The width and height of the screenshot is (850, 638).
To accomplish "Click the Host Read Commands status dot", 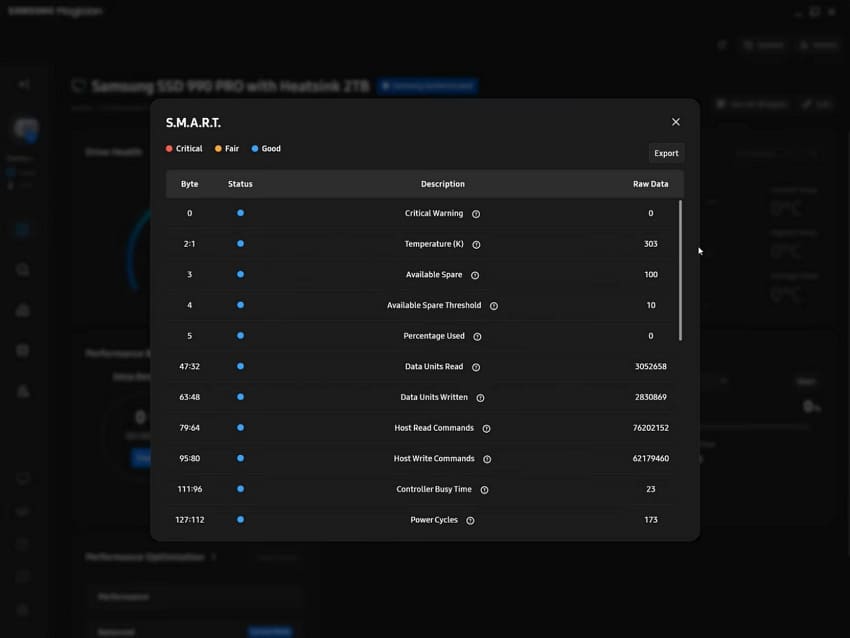I will click(240, 427).
